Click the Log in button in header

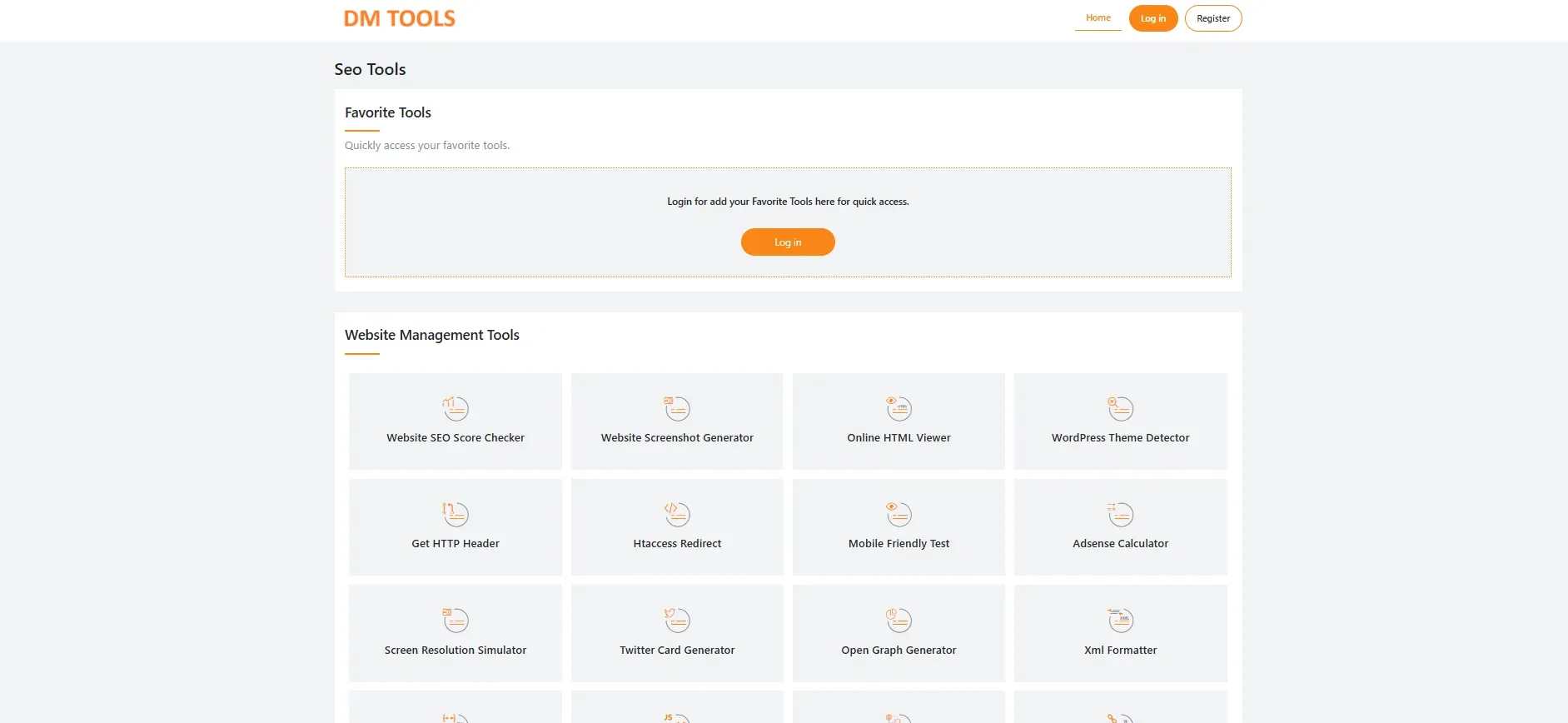pos(1153,18)
